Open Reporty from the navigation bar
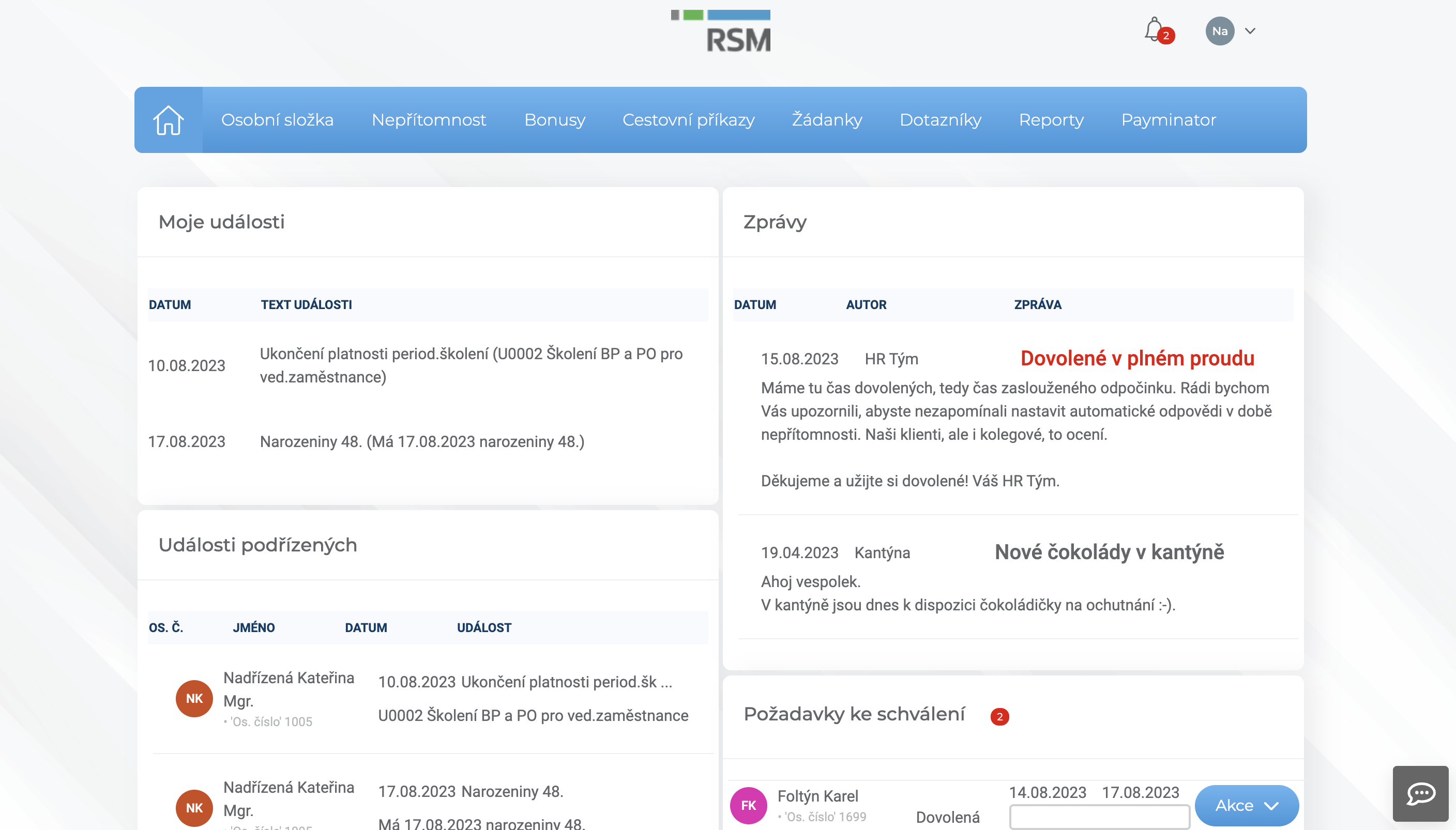The height and width of the screenshot is (830, 1456). click(1051, 120)
